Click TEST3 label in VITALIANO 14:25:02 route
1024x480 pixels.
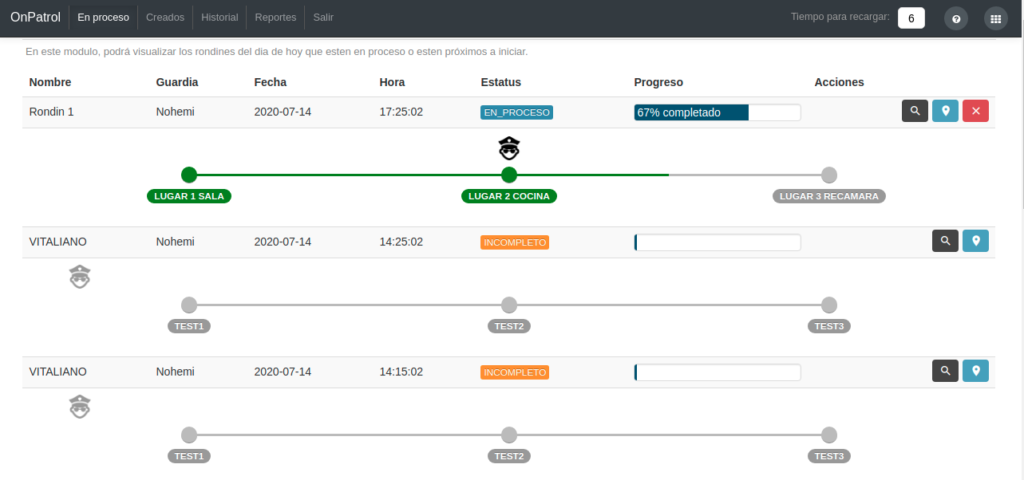coord(829,326)
